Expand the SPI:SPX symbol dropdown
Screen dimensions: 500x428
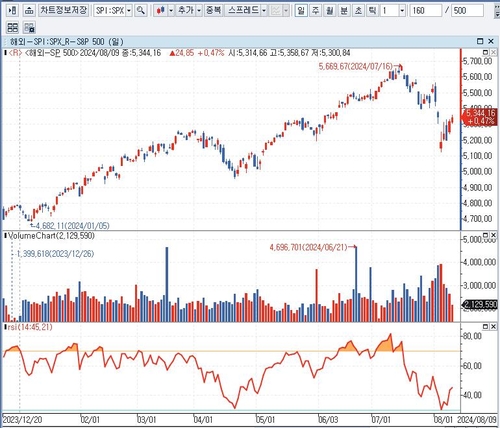point(129,11)
